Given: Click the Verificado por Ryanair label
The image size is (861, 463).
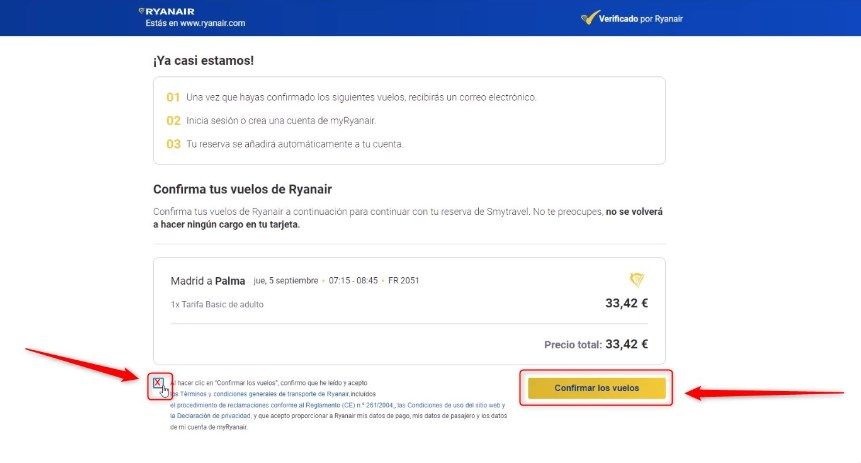Looking at the screenshot, I should (x=641, y=18).
